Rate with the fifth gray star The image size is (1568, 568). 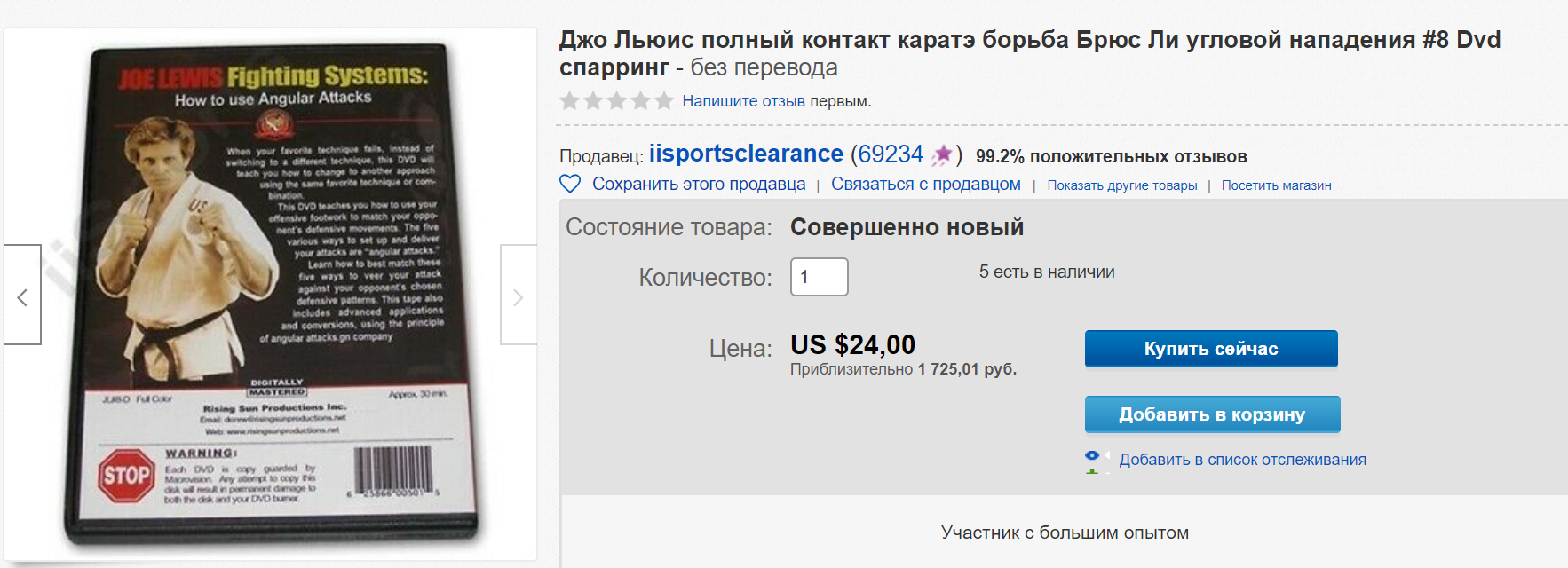pyautogui.click(x=664, y=101)
